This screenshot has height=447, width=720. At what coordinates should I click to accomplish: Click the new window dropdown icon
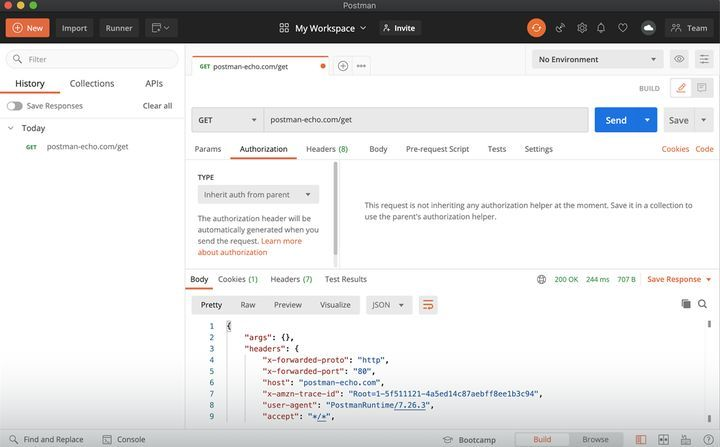tap(160, 28)
